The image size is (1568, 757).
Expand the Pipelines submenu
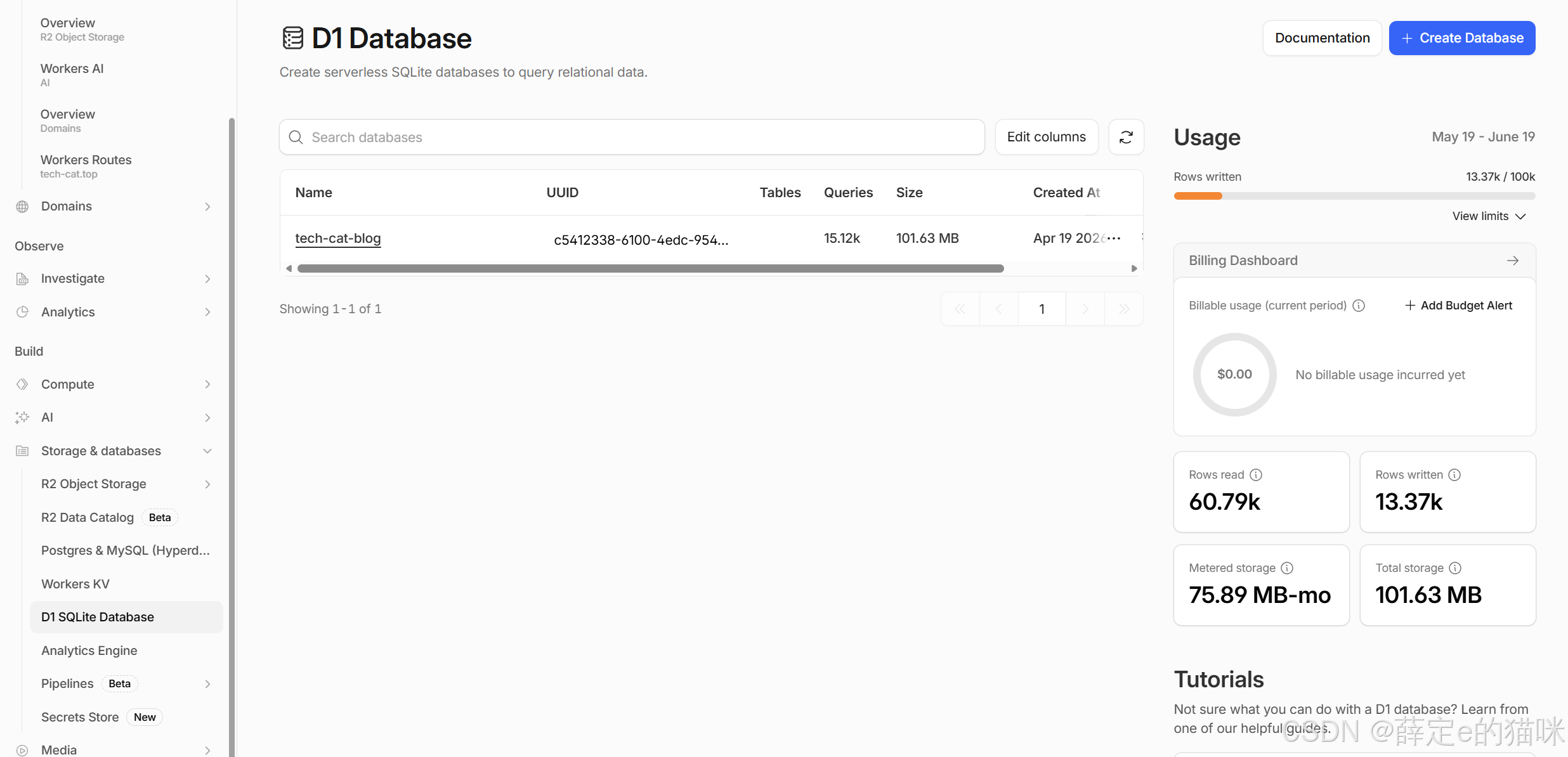[x=207, y=683]
